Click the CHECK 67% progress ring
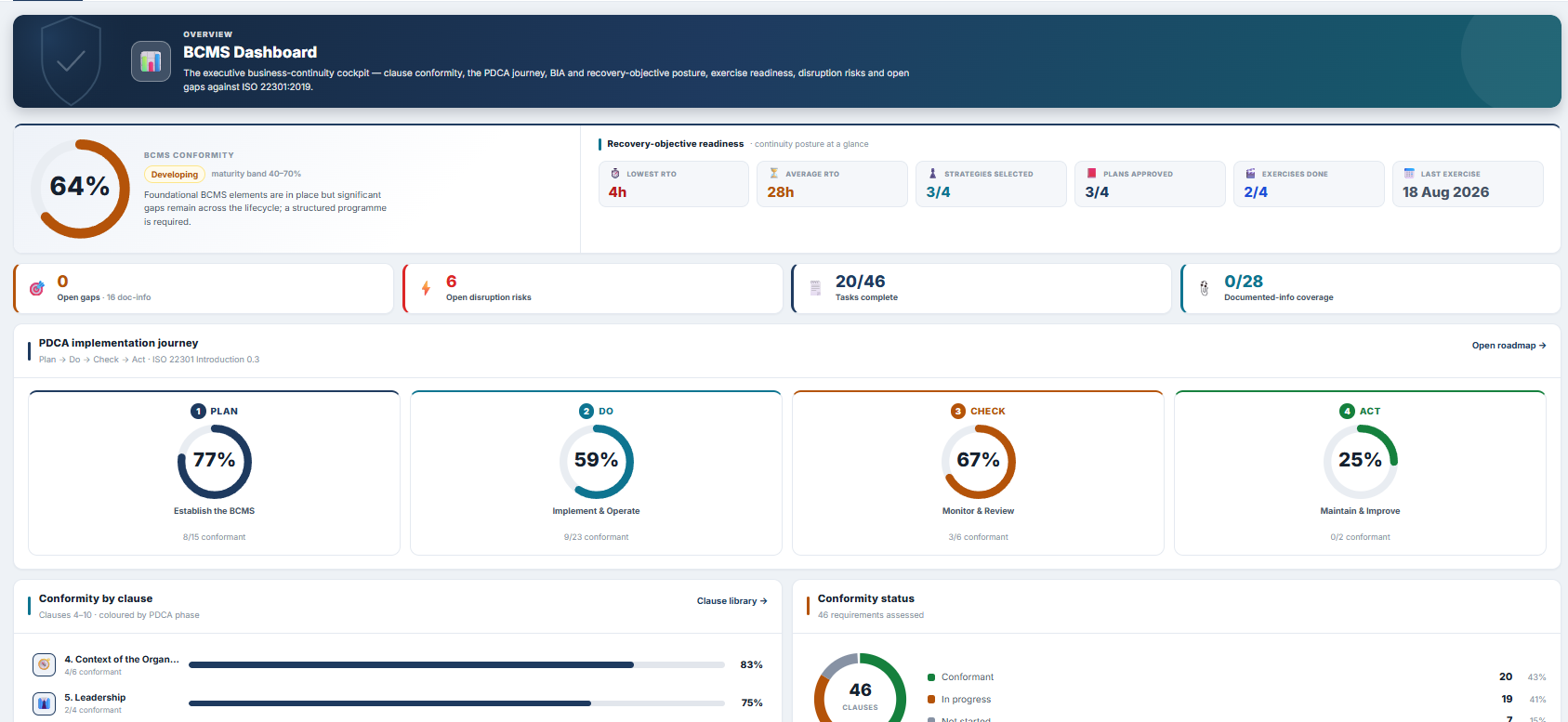The image size is (1568, 722). [979, 462]
